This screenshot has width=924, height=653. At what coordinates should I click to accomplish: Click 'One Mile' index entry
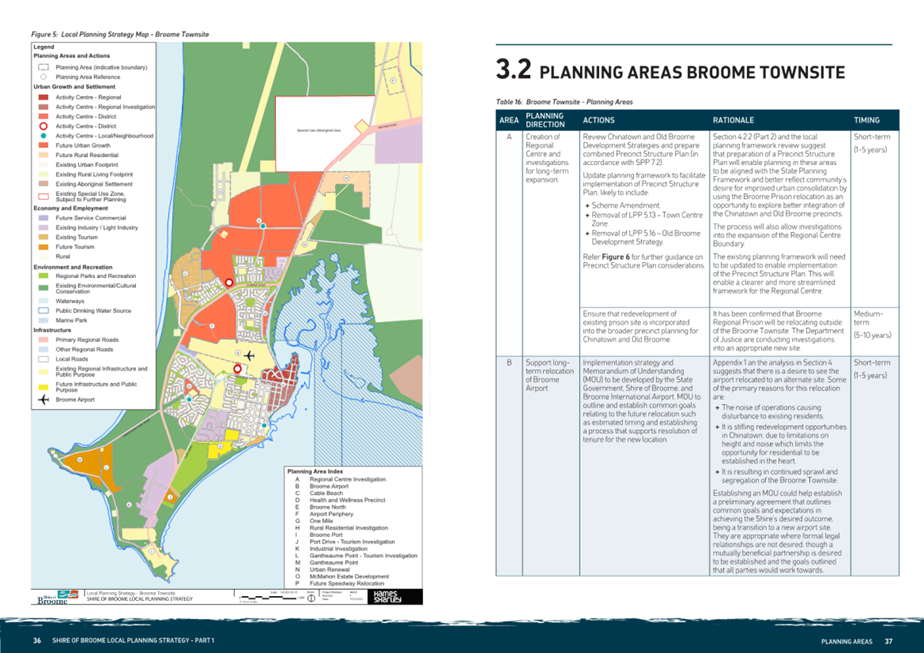click(x=321, y=521)
